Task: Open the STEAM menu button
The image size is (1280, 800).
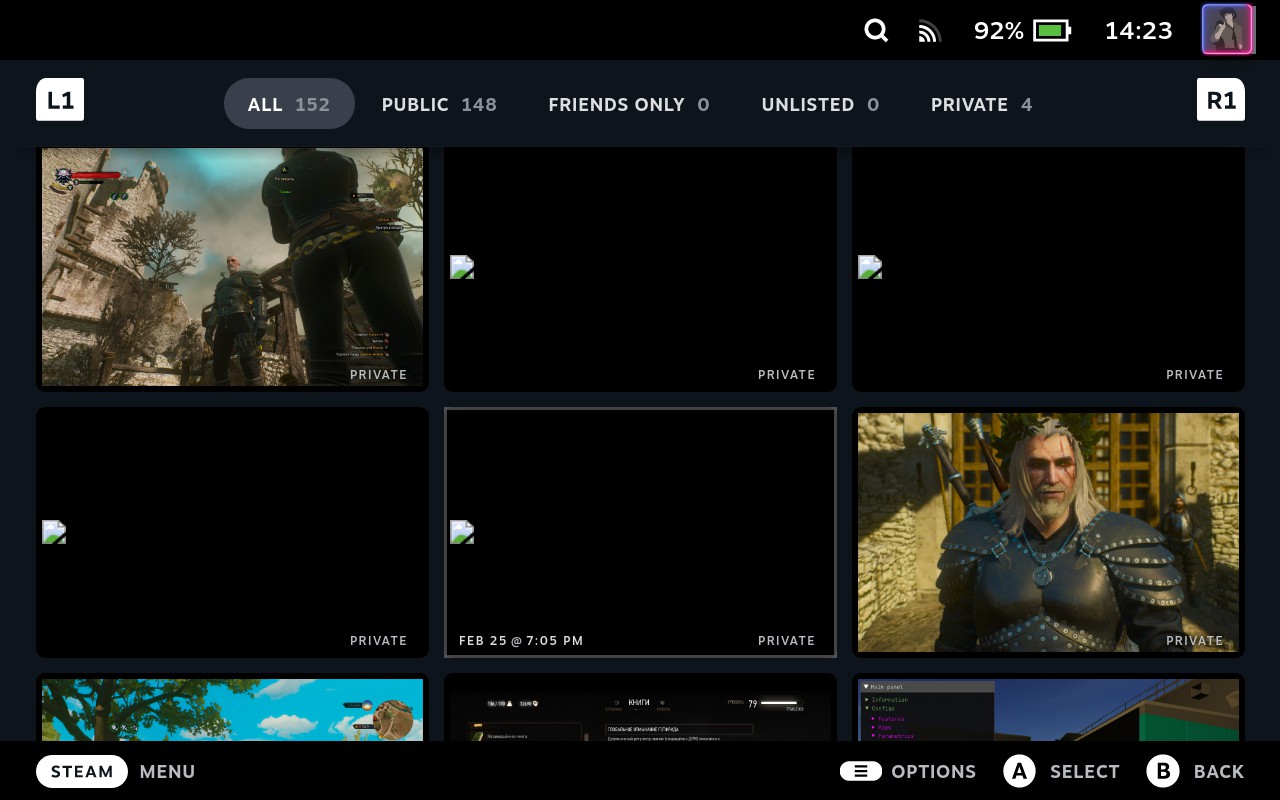Action: tap(82, 771)
